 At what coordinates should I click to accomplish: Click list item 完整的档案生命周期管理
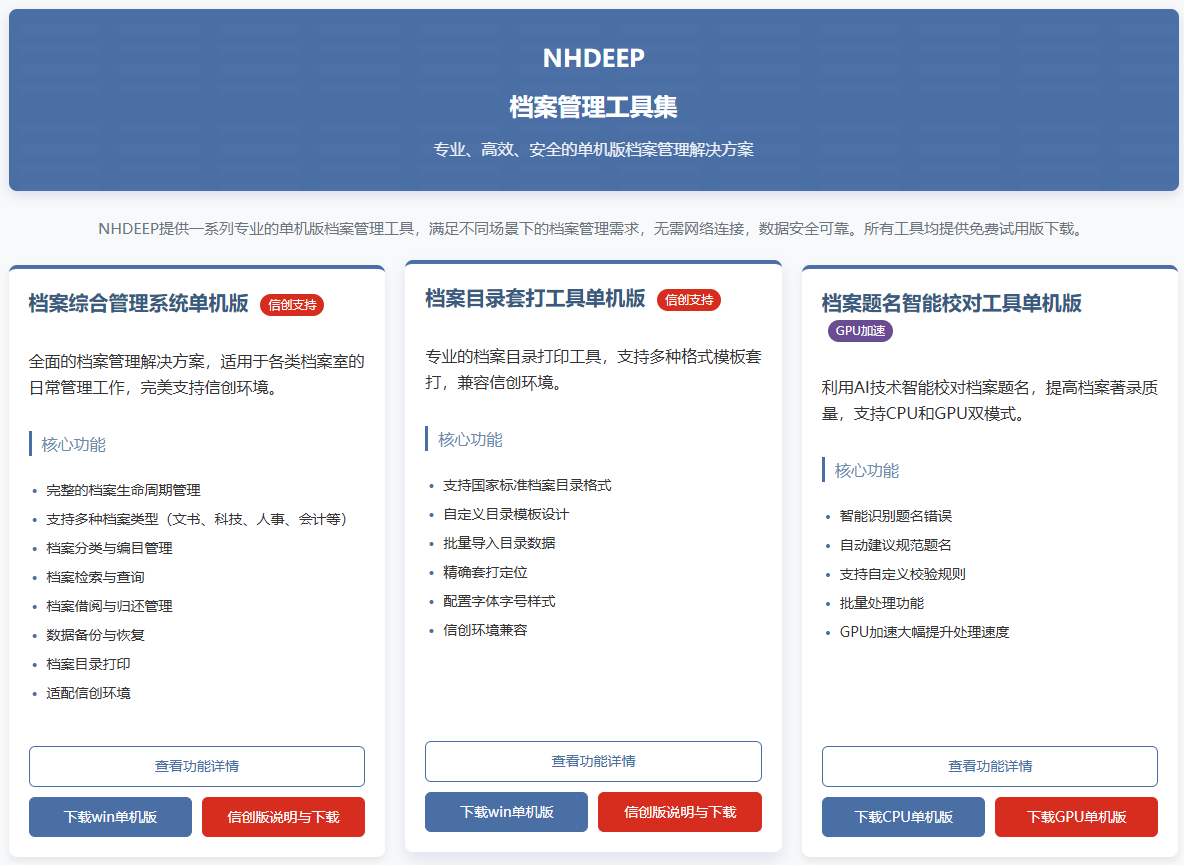tap(123, 491)
